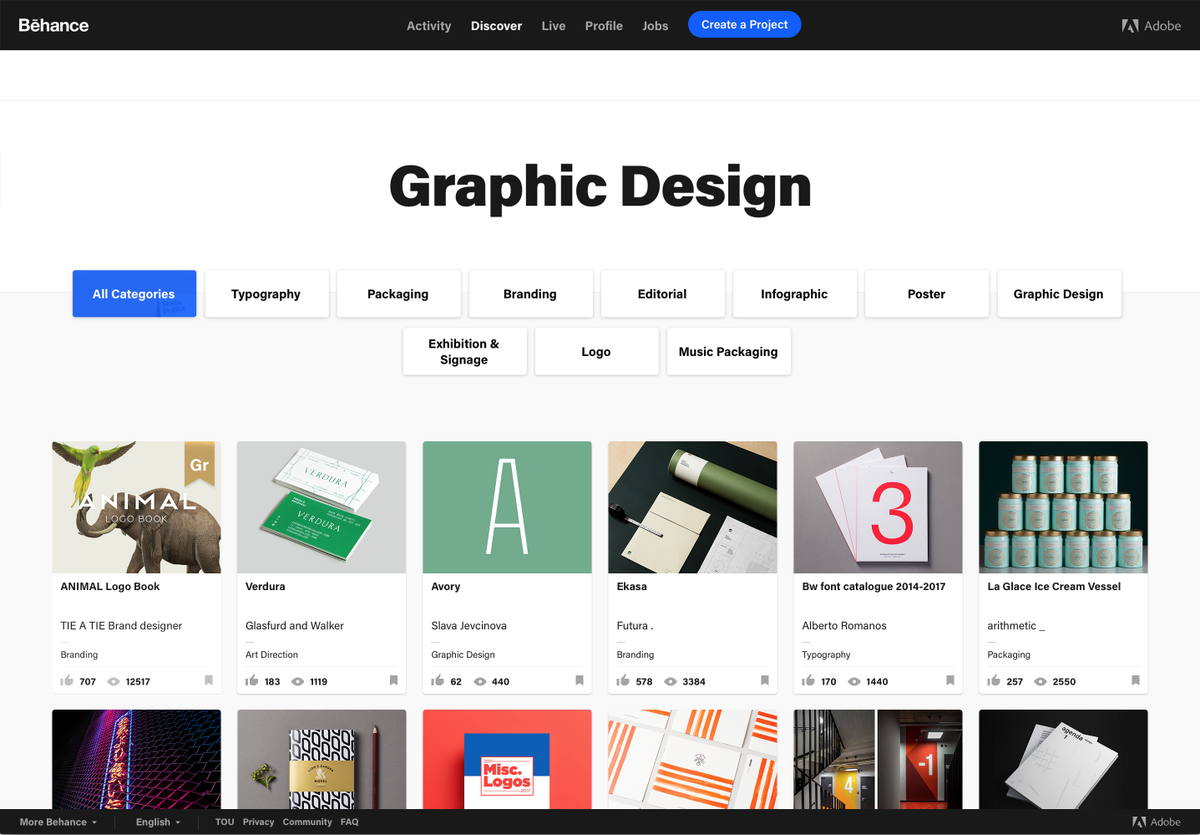Image resolution: width=1200 pixels, height=835 pixels.
Task: Click the Slava Jevcinova author link
Action: [x=469, y=626]
